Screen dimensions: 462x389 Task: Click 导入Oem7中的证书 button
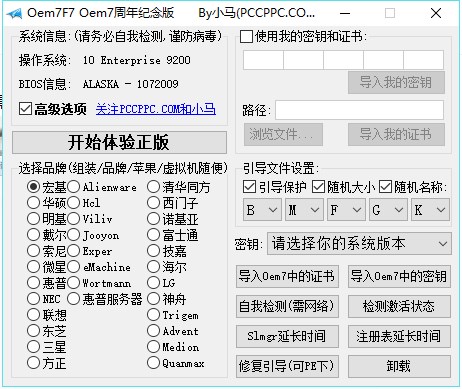(x=287, y=276)
